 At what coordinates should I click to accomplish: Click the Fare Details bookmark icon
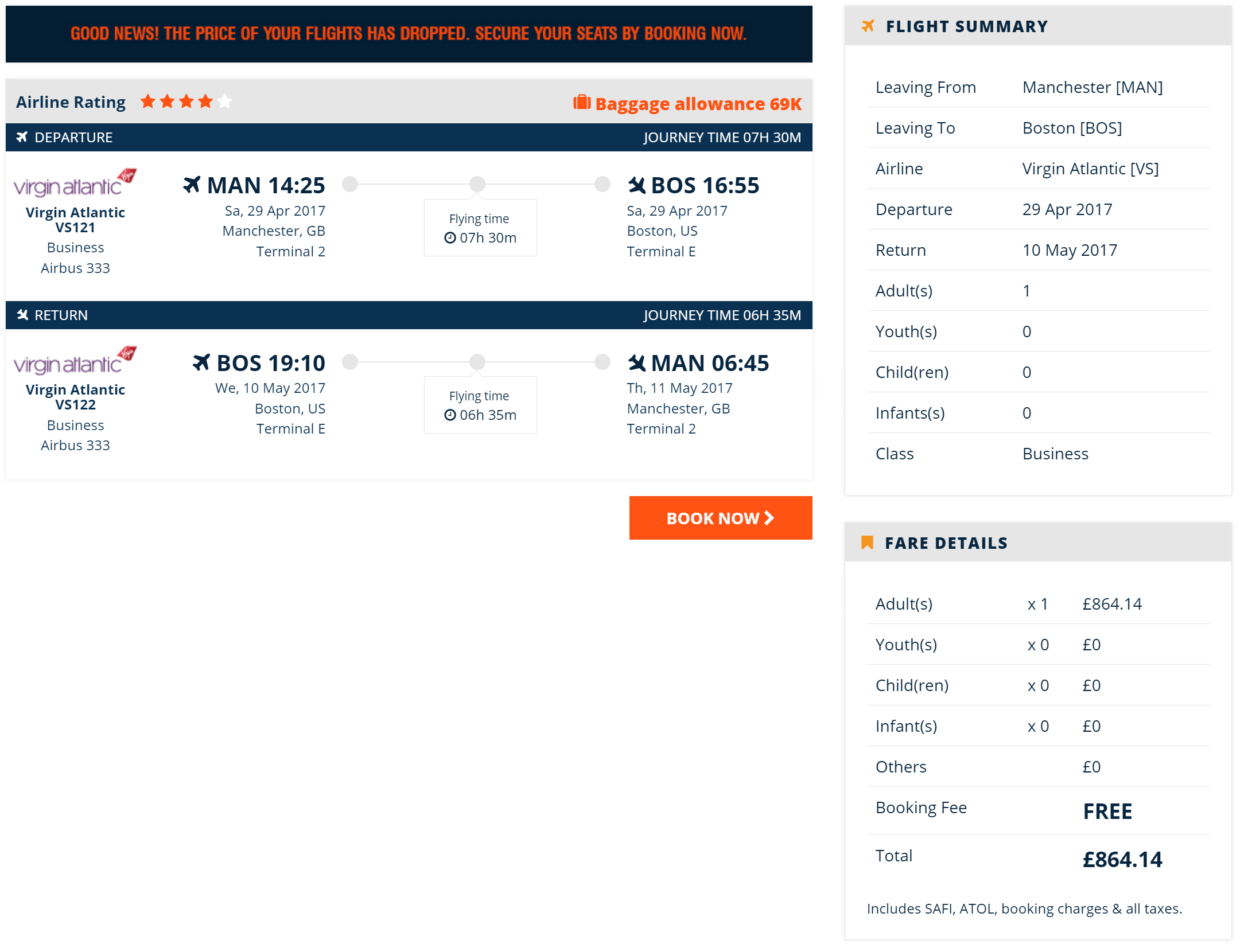coord(867,543)
